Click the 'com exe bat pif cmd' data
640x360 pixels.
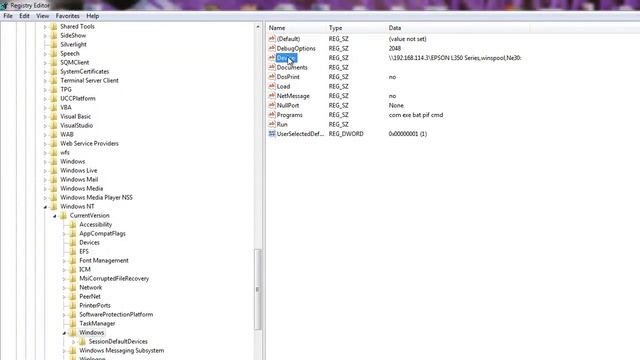coord(416,115)
